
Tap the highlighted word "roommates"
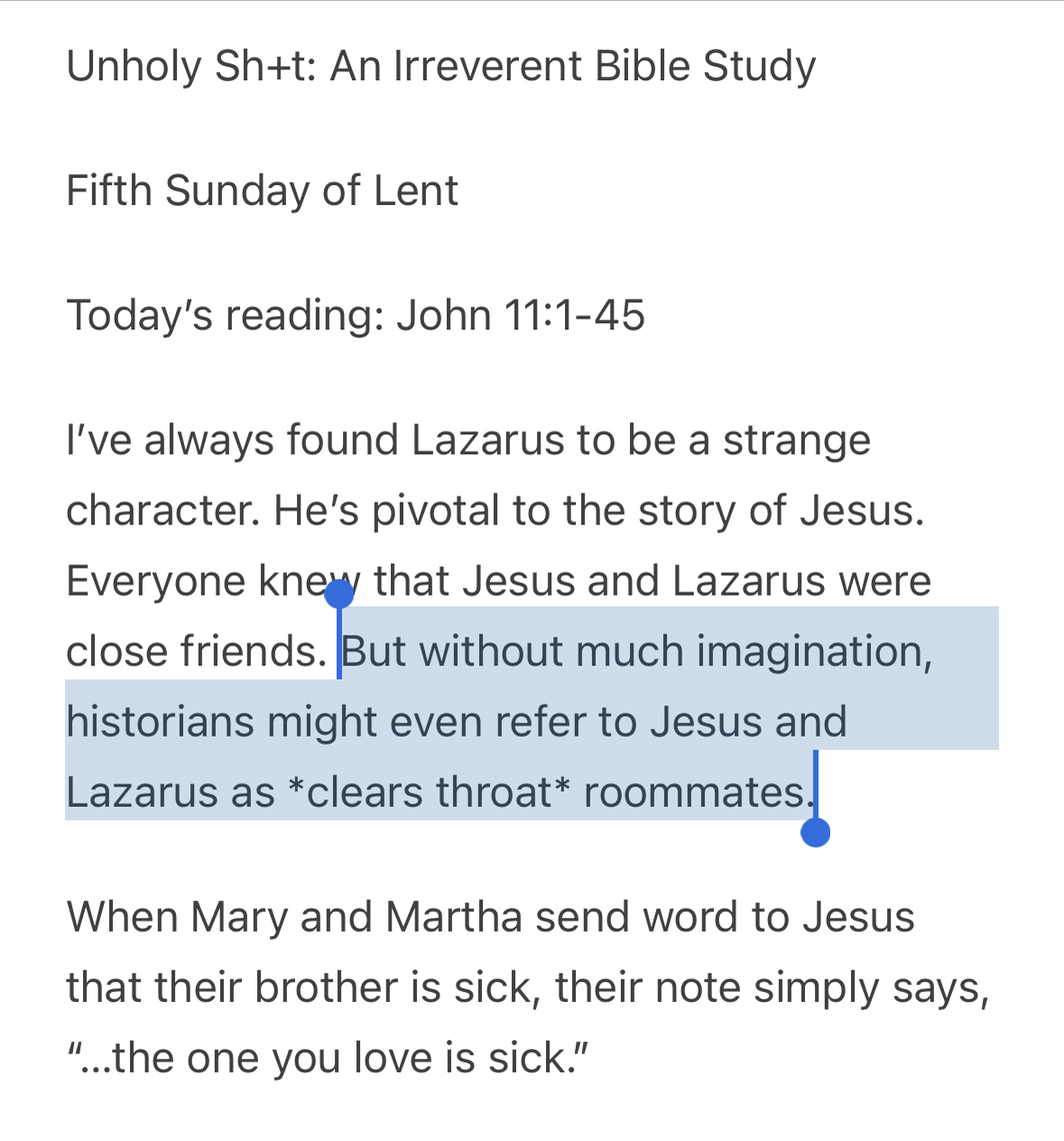pos(695,793)
